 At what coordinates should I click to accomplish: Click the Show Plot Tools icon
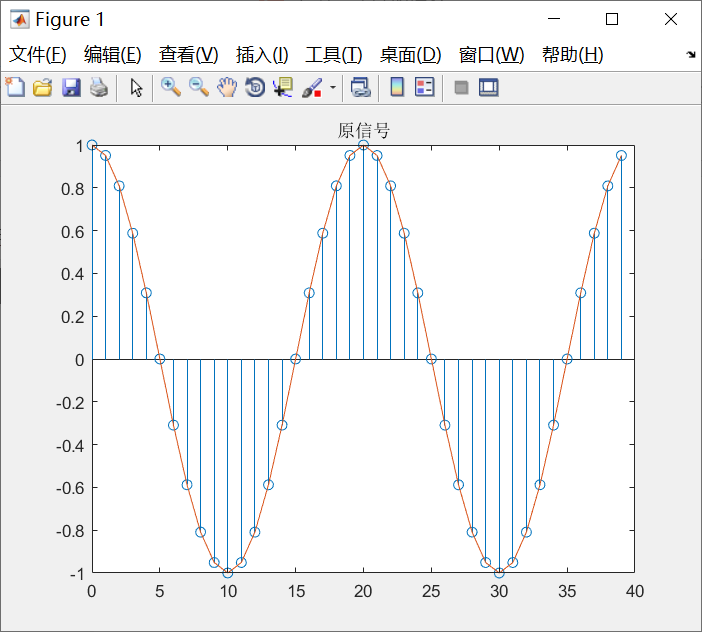488,87
